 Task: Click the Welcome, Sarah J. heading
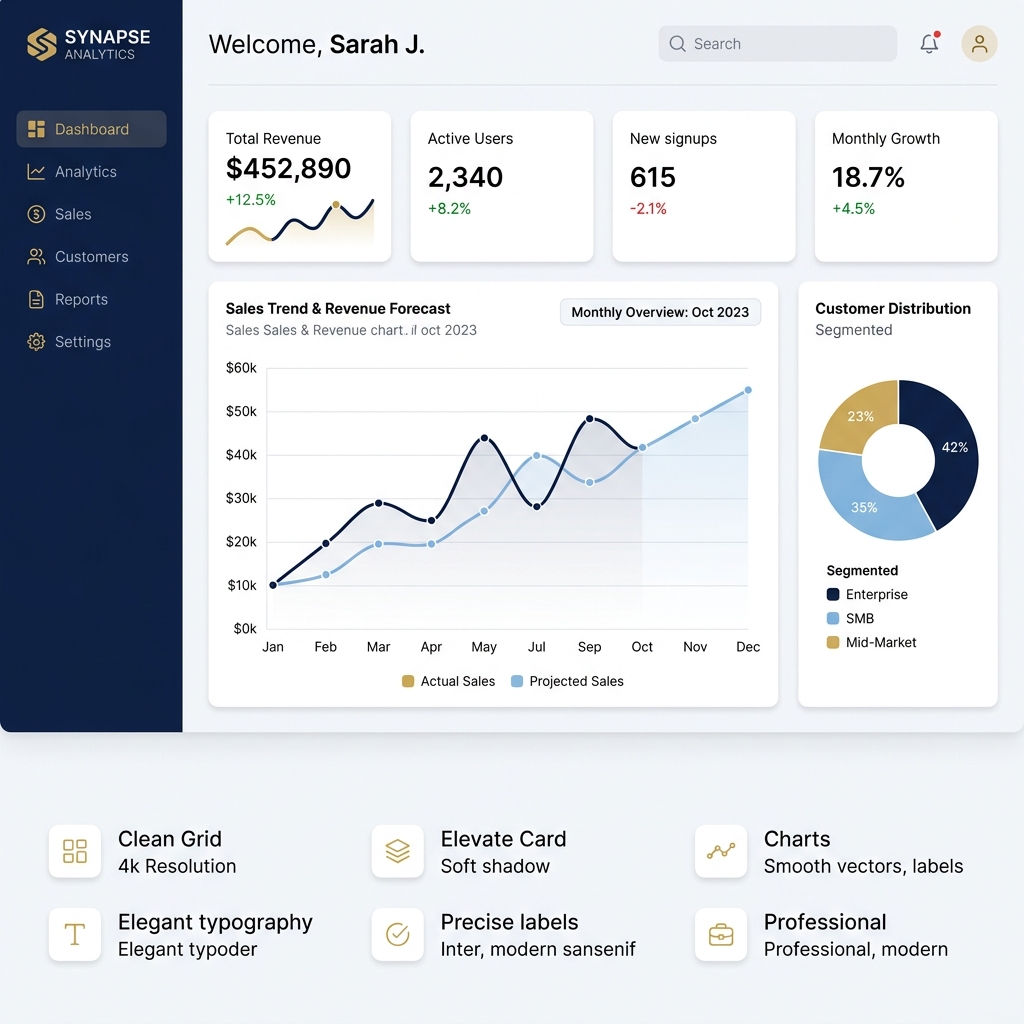pyautogui.click(x=317, y=44)
